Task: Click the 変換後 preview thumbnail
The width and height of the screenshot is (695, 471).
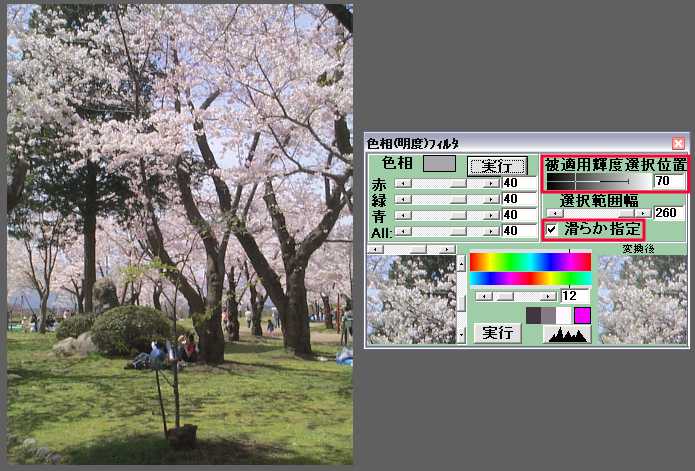Action: click(x=641, y=300)
